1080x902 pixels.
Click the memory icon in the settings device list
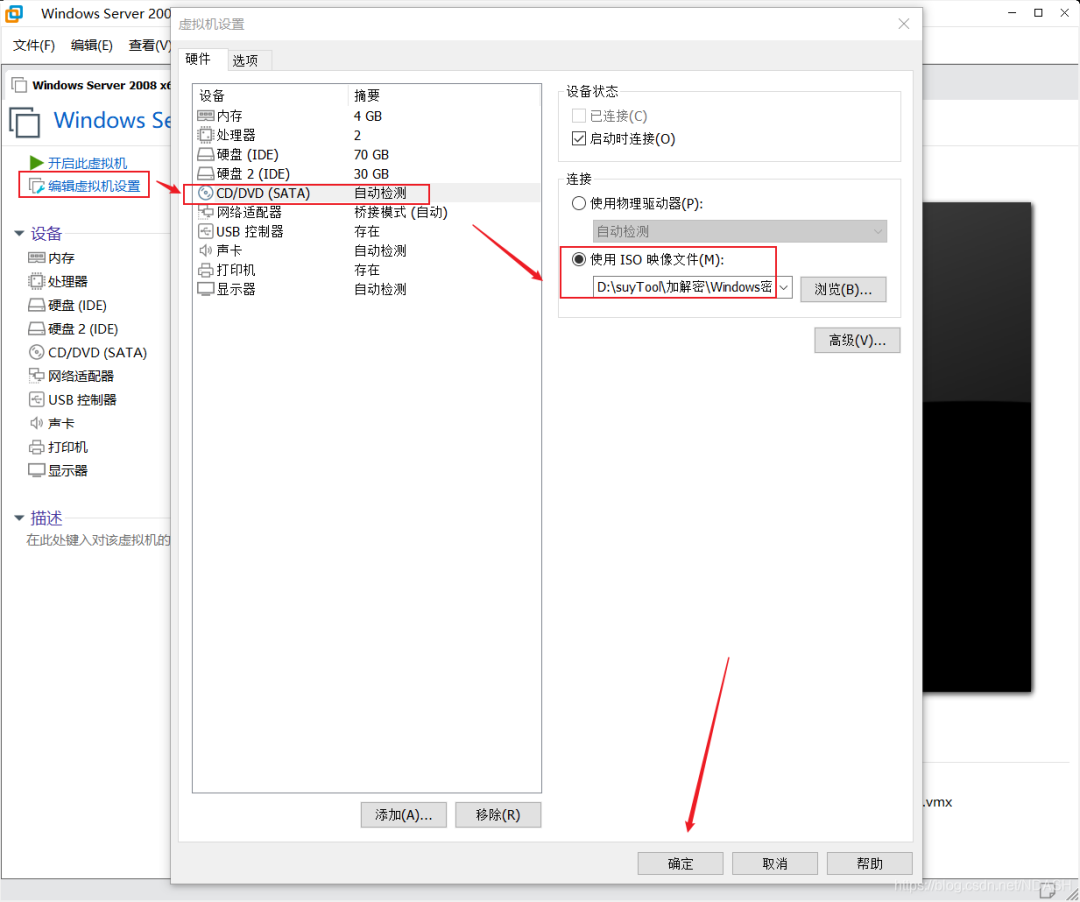point(205,116)
